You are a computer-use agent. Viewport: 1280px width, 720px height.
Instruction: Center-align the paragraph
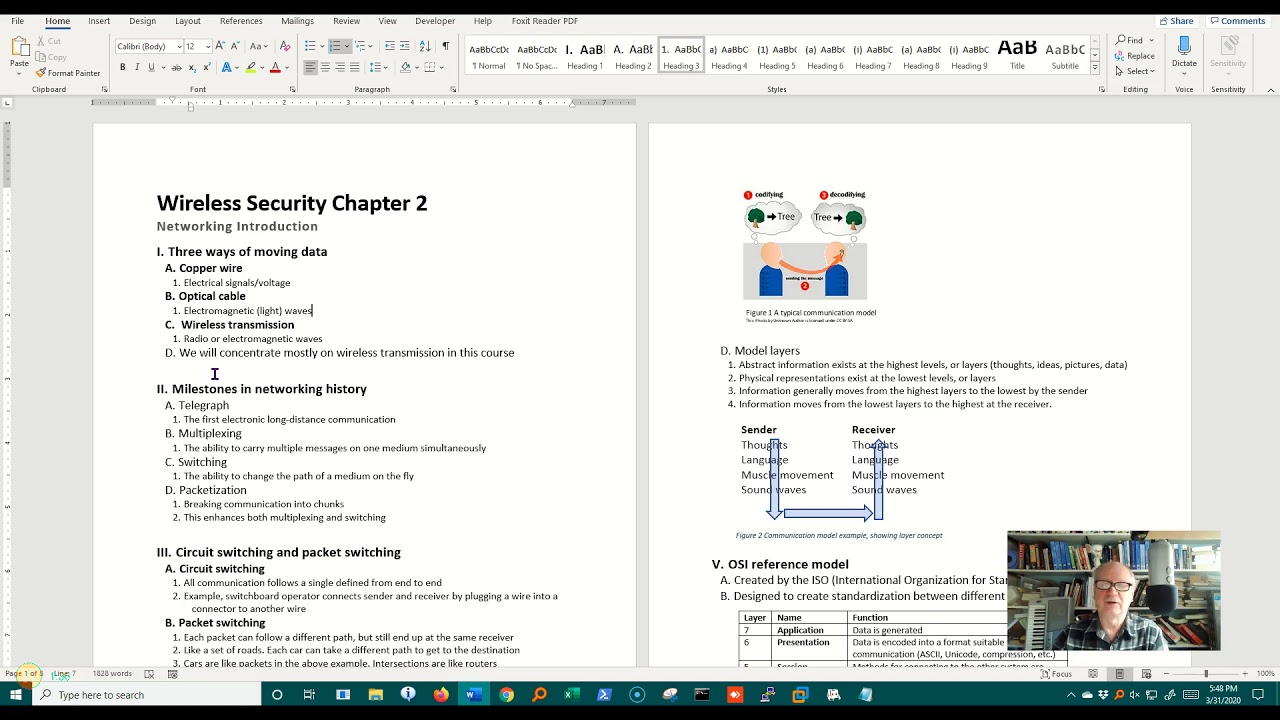325,67
